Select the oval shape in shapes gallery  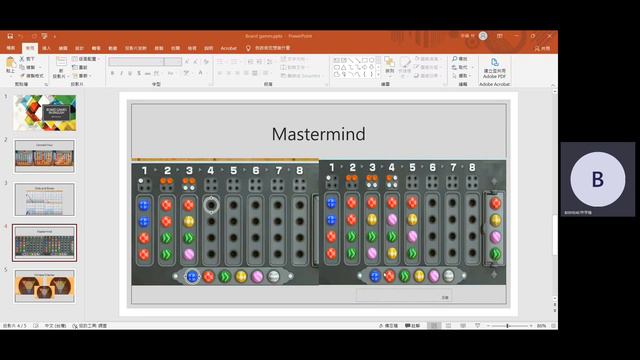point(371,60)
